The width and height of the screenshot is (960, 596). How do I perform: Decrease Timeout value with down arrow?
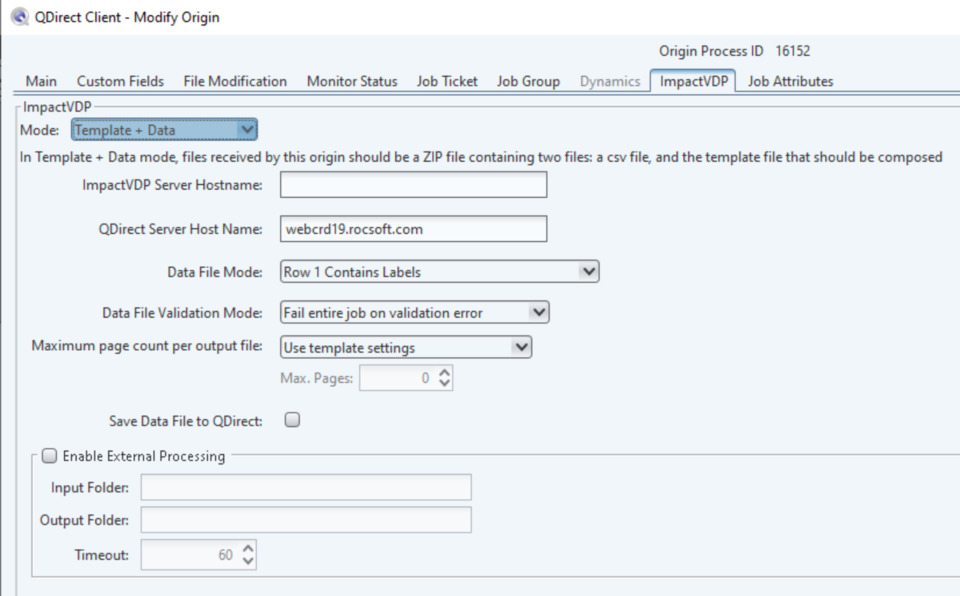click(x=248, y=561)
